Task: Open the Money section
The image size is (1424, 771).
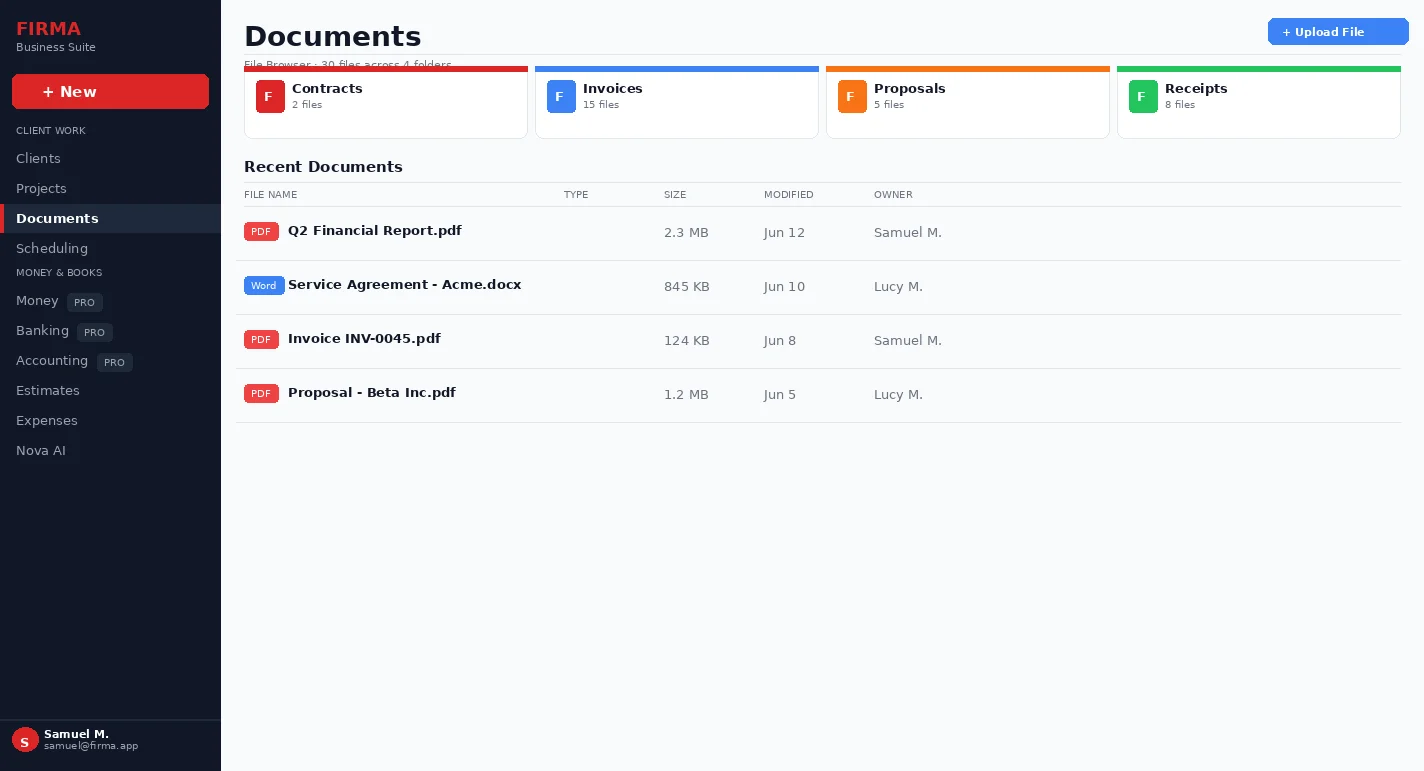Action: point(37,301)
